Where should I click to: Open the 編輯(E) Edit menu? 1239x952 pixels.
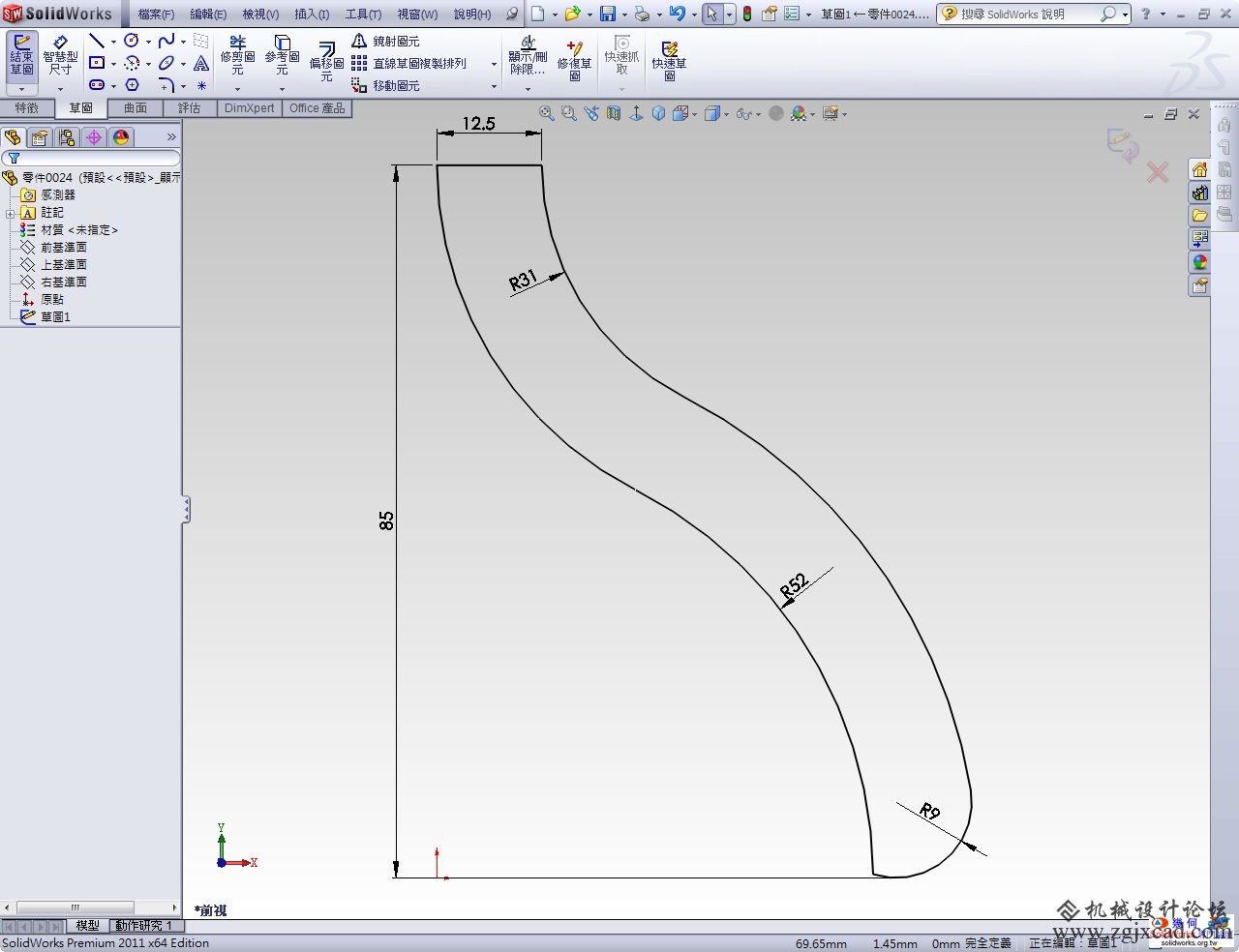(208, 15)
